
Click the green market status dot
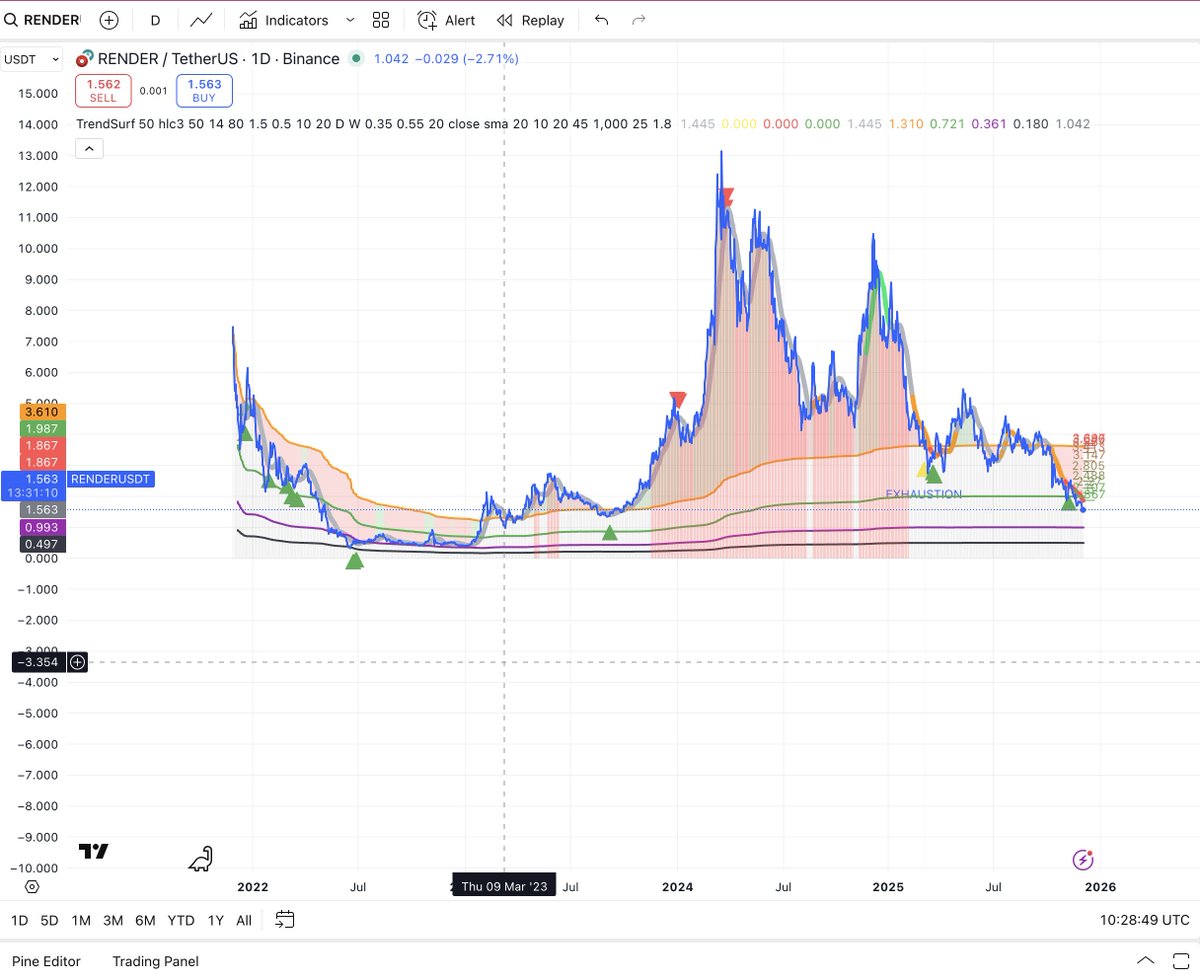tap(356, 59)
